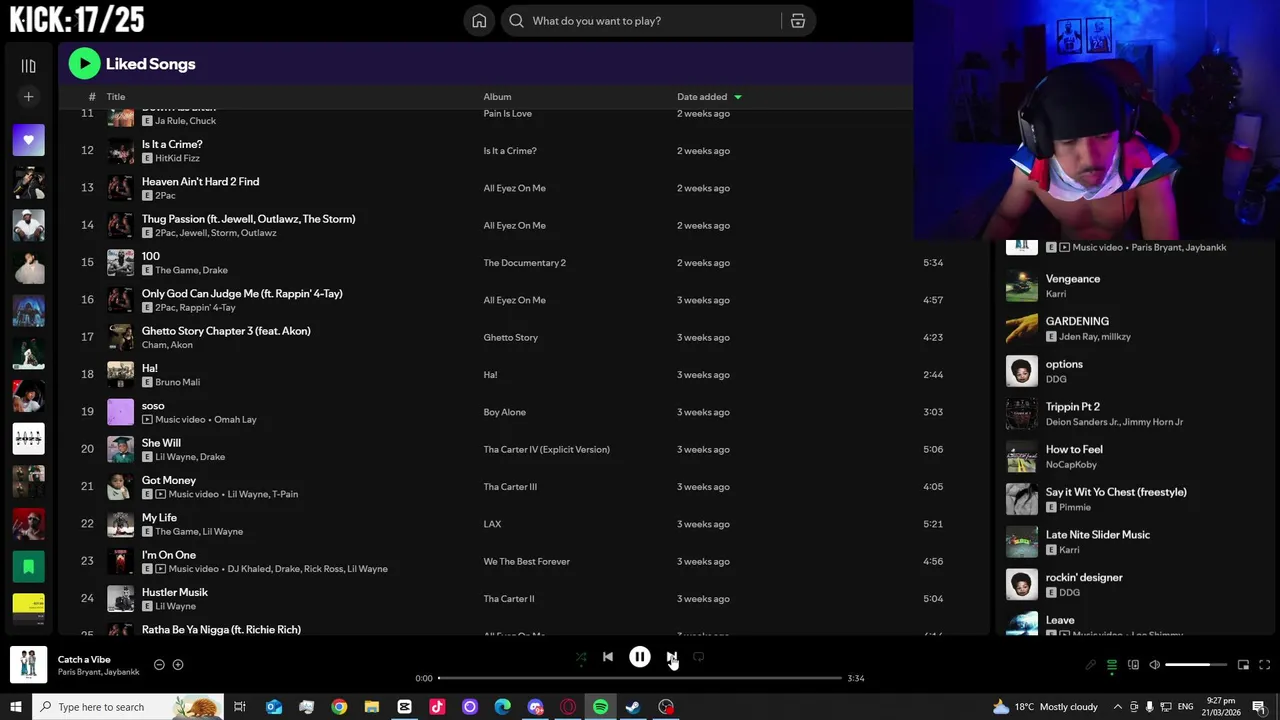The width and height of the screenshot is (1280, 720).
Task: Skip to next track
Action: pyautogui.click(x=672, y=657)
